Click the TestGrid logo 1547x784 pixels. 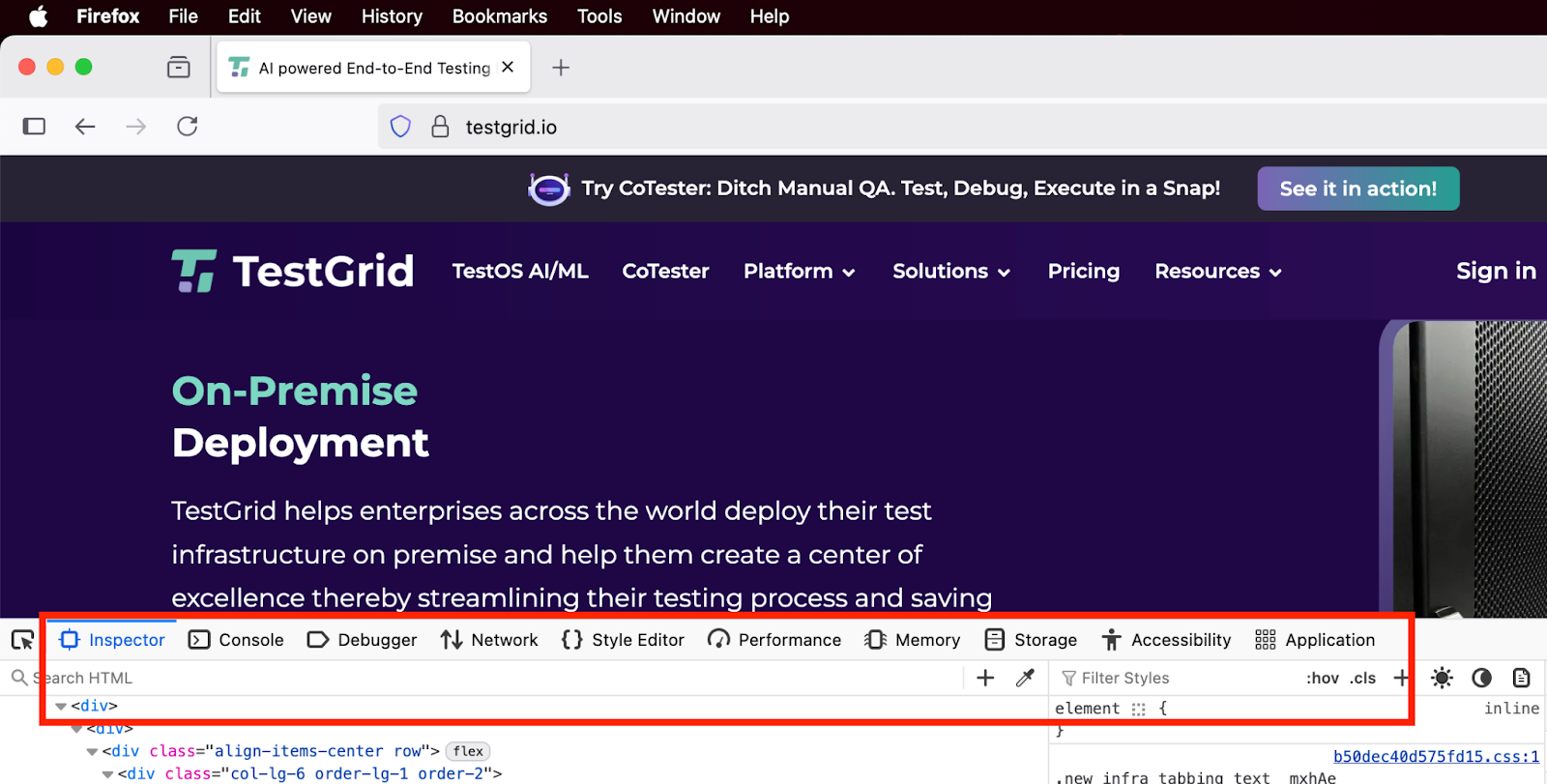click(x=293, y=271)
